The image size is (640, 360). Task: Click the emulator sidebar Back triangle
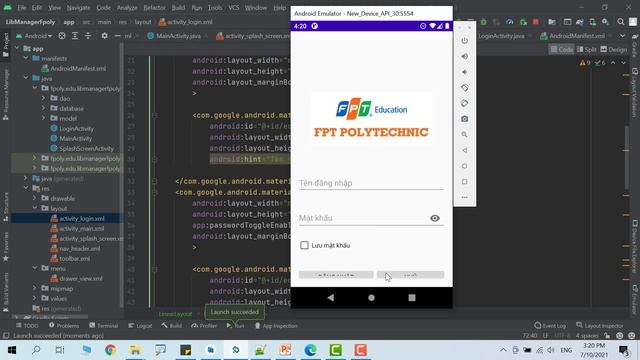coord(464,150)
